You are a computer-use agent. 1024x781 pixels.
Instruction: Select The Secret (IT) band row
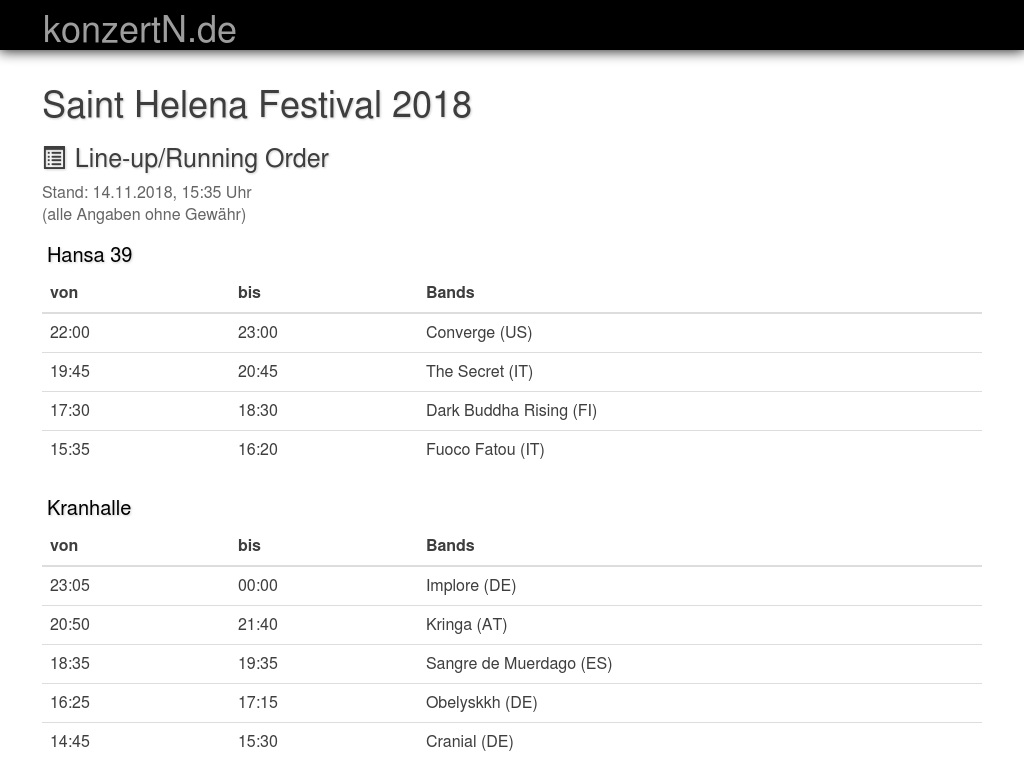(479, 371)
